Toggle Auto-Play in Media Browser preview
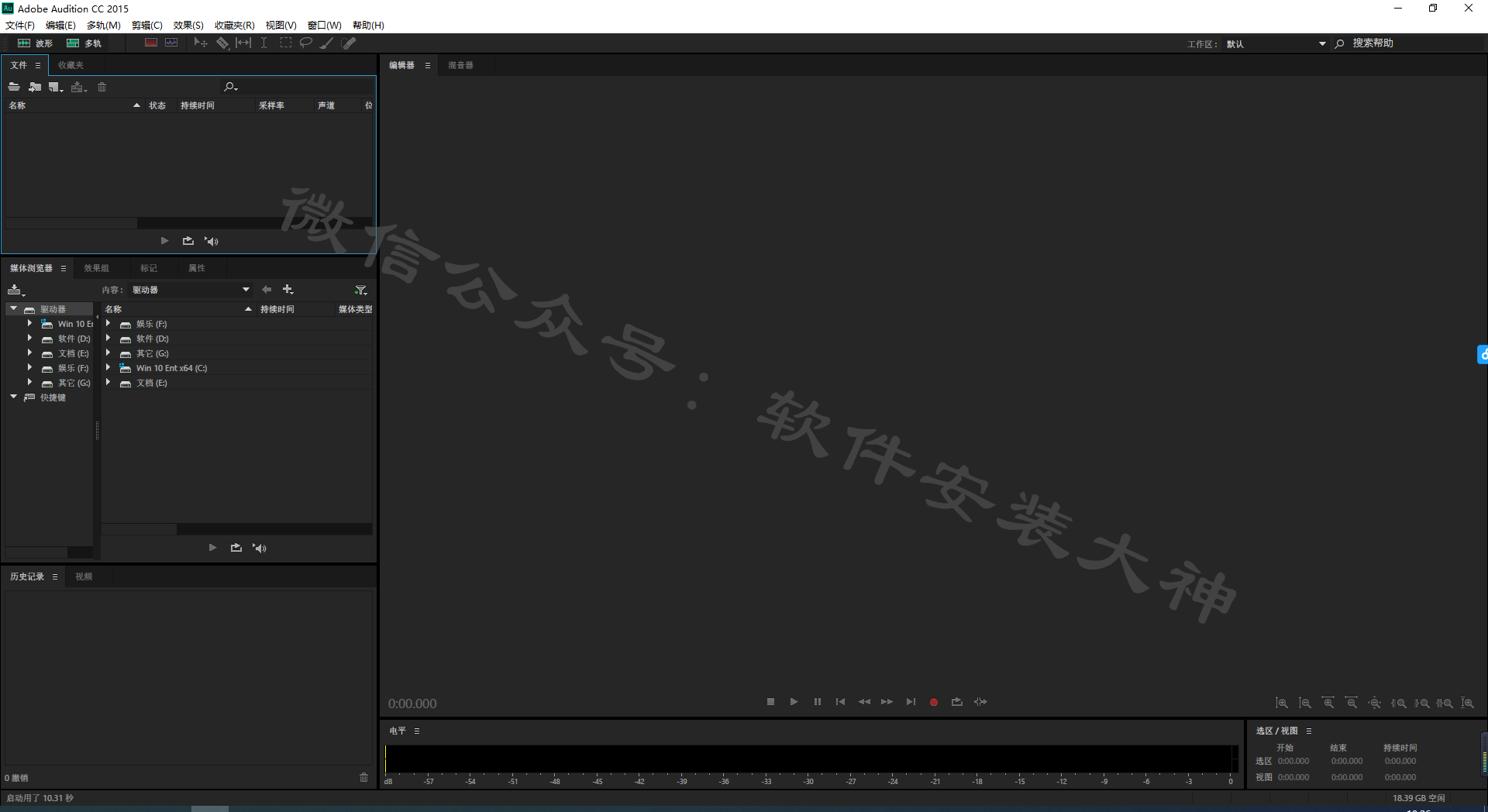Image resolution: width=1488 pixels, height=812 pixels. click(260, 548)
